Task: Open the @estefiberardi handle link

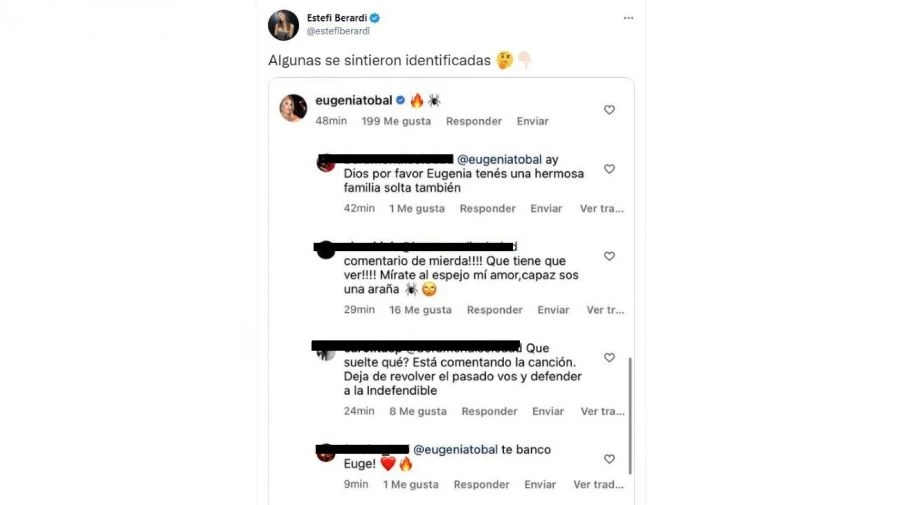Action: (x=338, y=31)
